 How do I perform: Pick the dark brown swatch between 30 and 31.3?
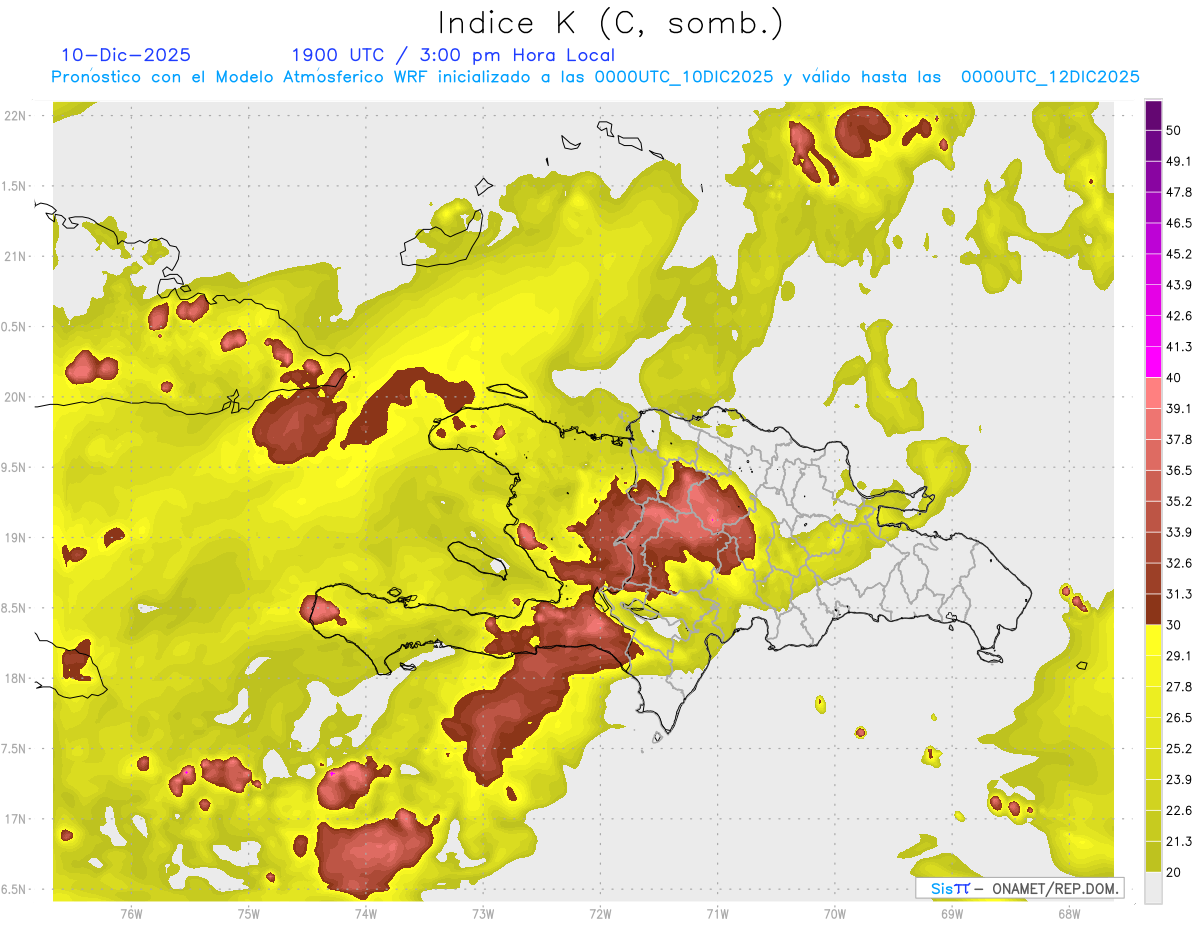[1153, 609]
